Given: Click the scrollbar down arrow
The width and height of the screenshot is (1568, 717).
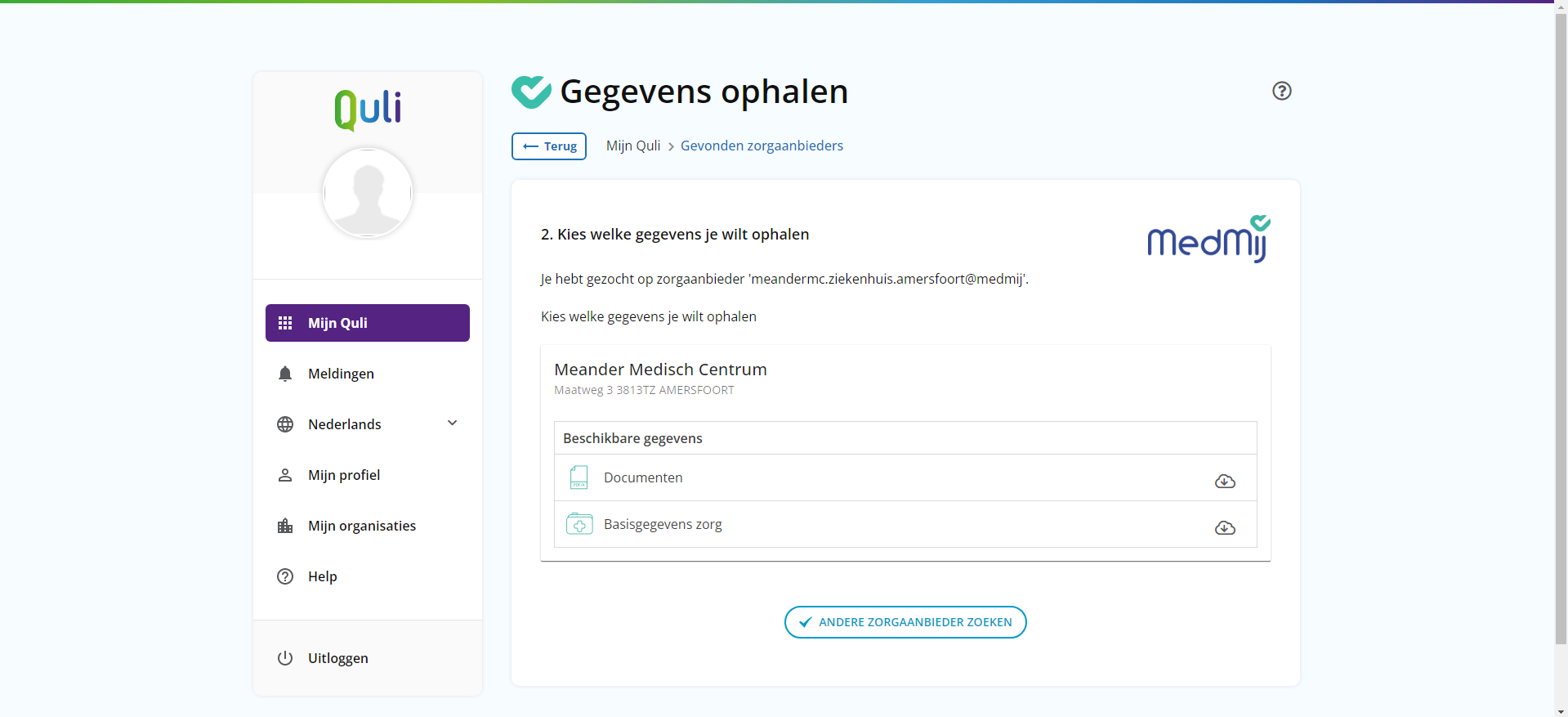Looking at the screenshot, I should (x=1561, y=710).
